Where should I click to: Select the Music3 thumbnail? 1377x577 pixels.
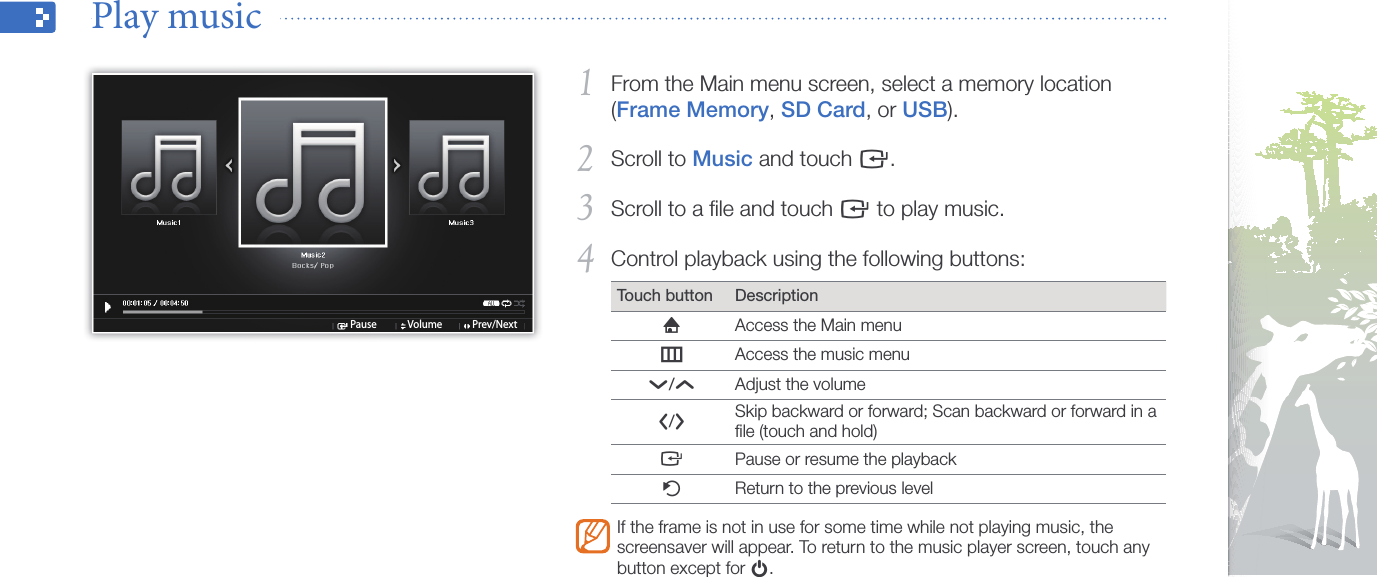(457, 167)
